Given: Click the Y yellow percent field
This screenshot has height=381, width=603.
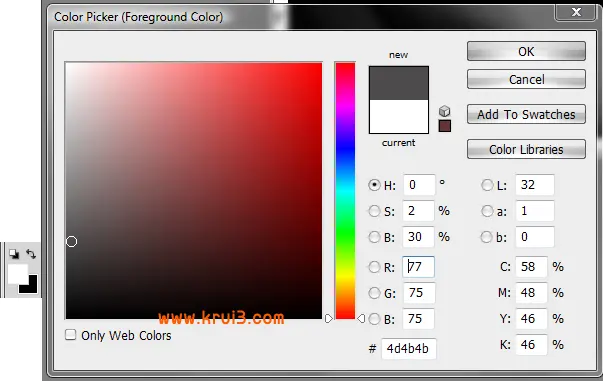Looking at the screenshot, I should [x=531, y=319].
